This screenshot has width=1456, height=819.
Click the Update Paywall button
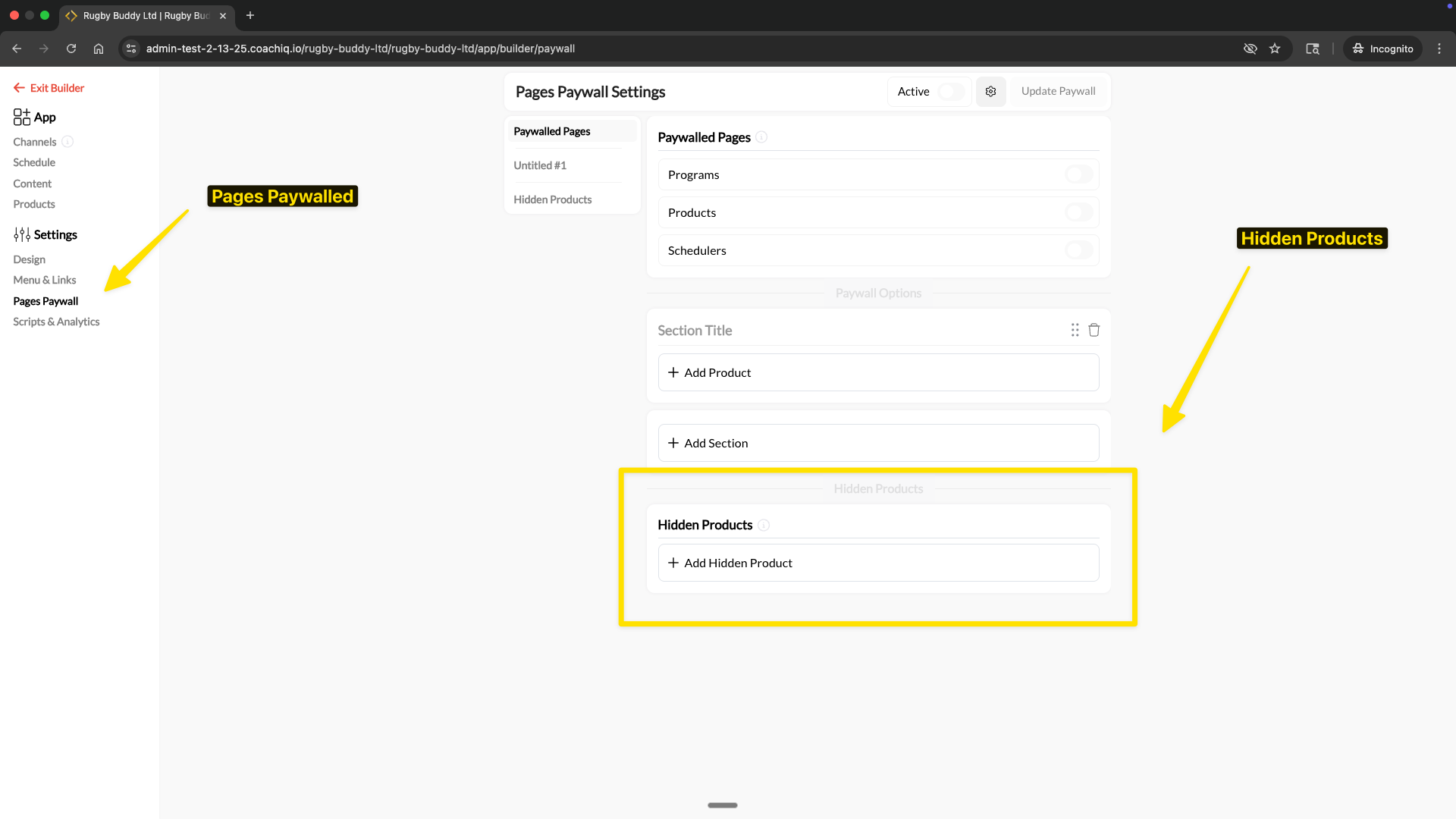(1058, 91)
